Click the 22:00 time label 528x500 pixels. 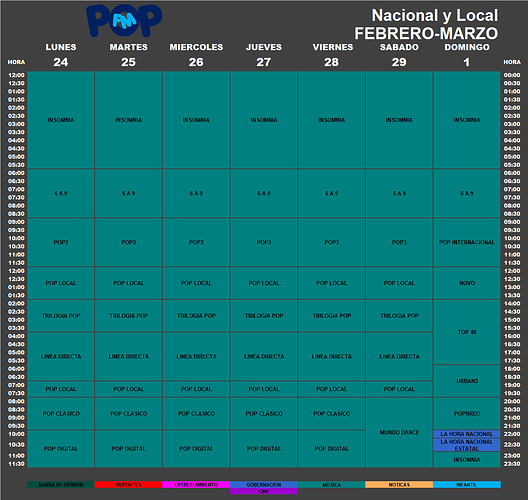click(512, 434)
